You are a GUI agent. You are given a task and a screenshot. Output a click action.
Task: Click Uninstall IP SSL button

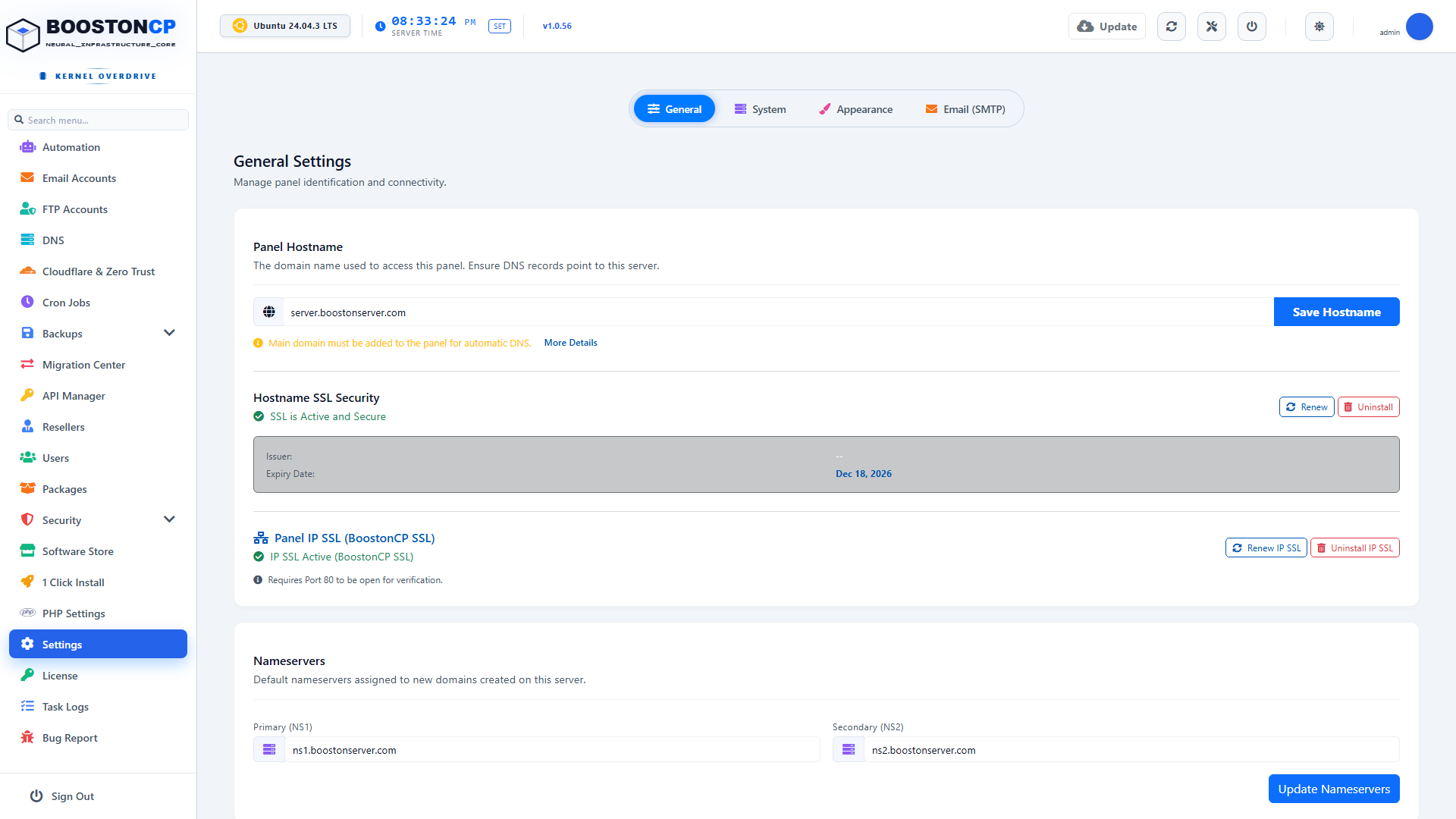pyautogui.click(x=1354, y=548)
